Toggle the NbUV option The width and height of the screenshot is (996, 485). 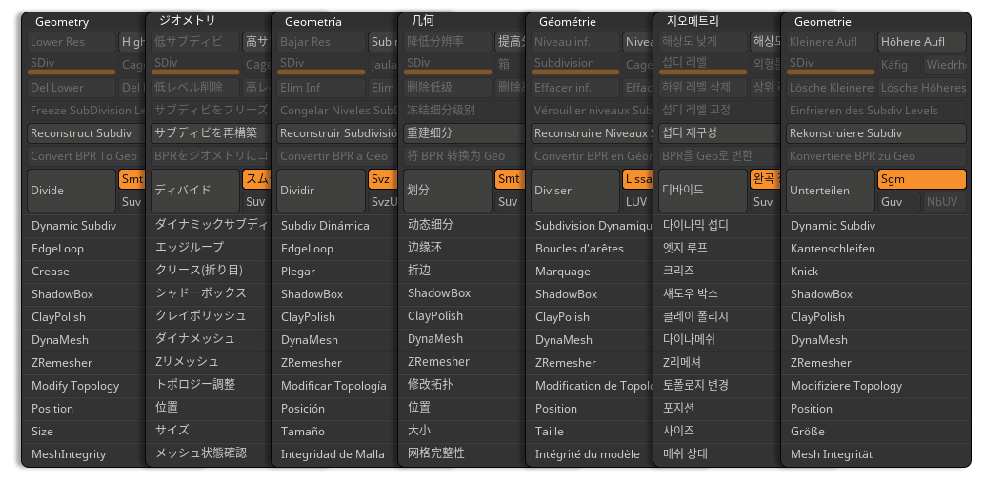(x=944, y=202)
